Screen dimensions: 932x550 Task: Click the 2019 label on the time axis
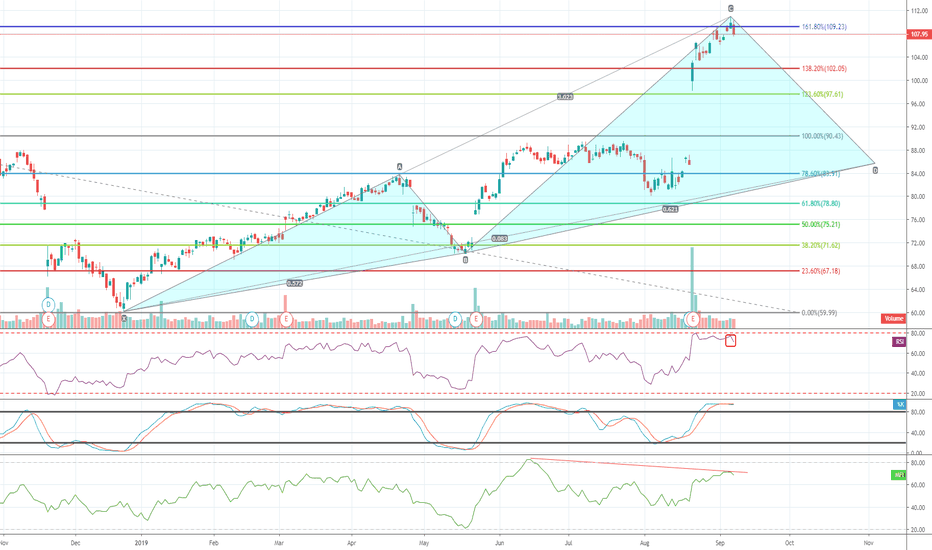pos(141,543)
